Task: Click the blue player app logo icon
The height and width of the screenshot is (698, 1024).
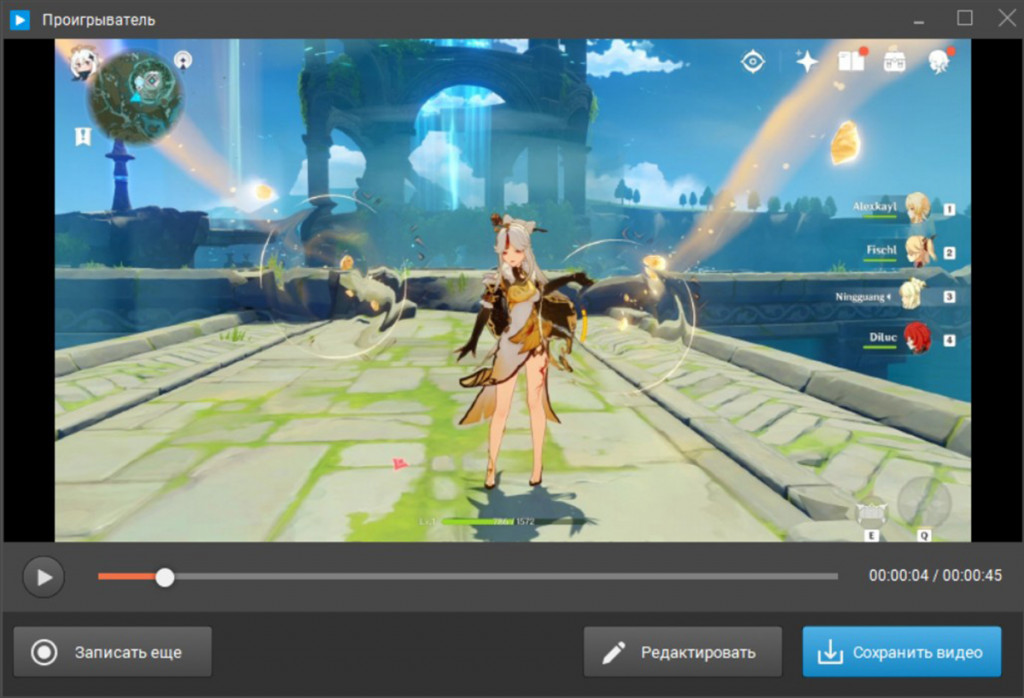Action: tap(20, 20)
